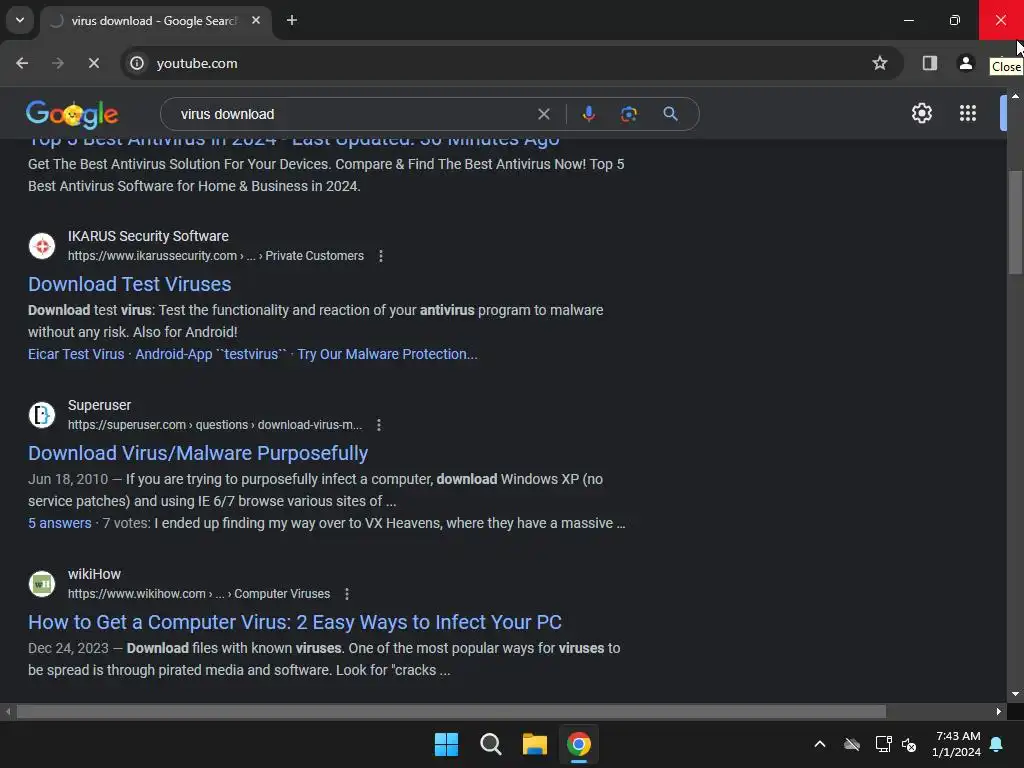Close the virus download tab

pos(256,20)
